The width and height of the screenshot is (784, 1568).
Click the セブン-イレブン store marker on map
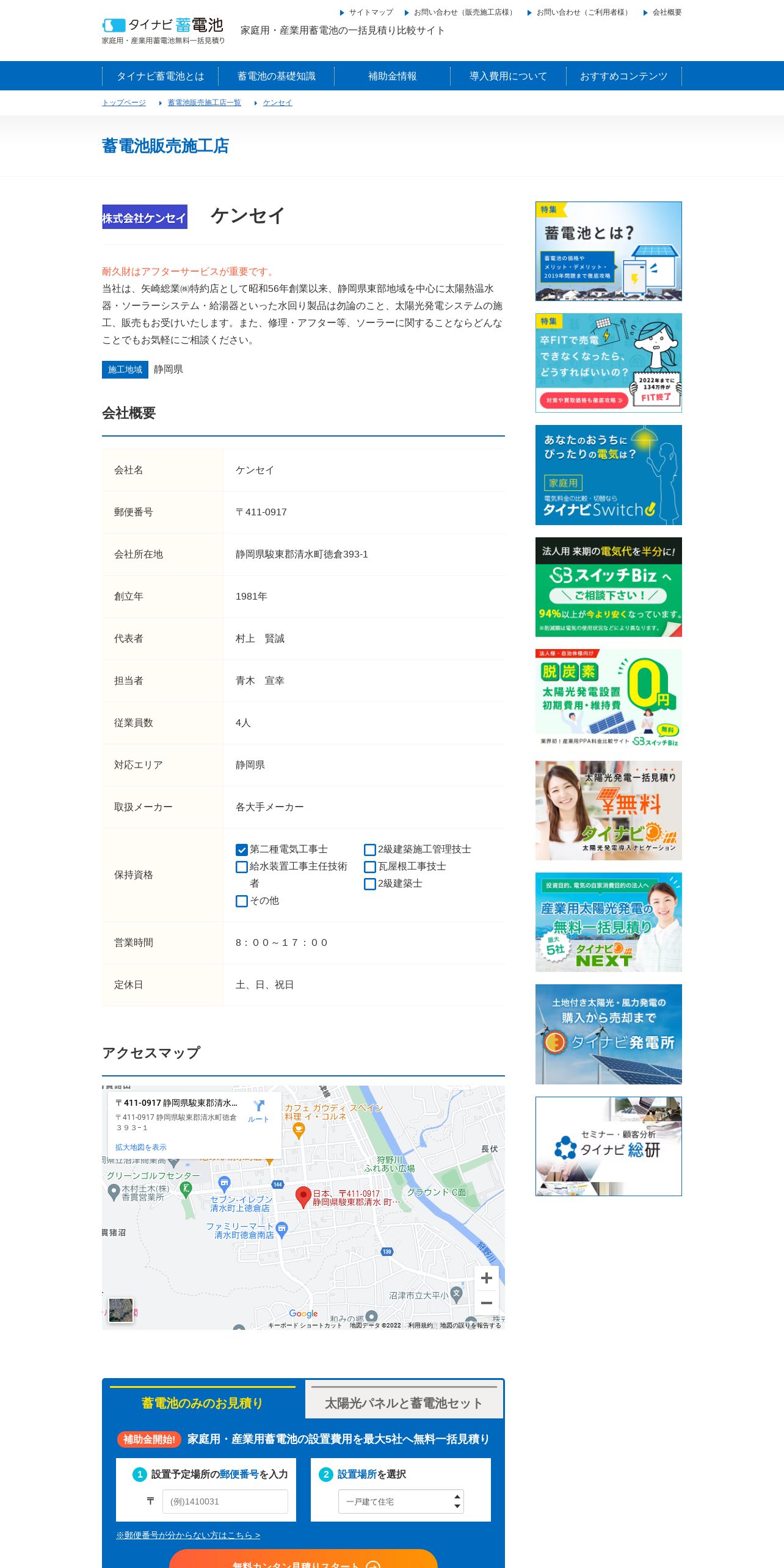pyautogui.click(x=224, y=1183)
